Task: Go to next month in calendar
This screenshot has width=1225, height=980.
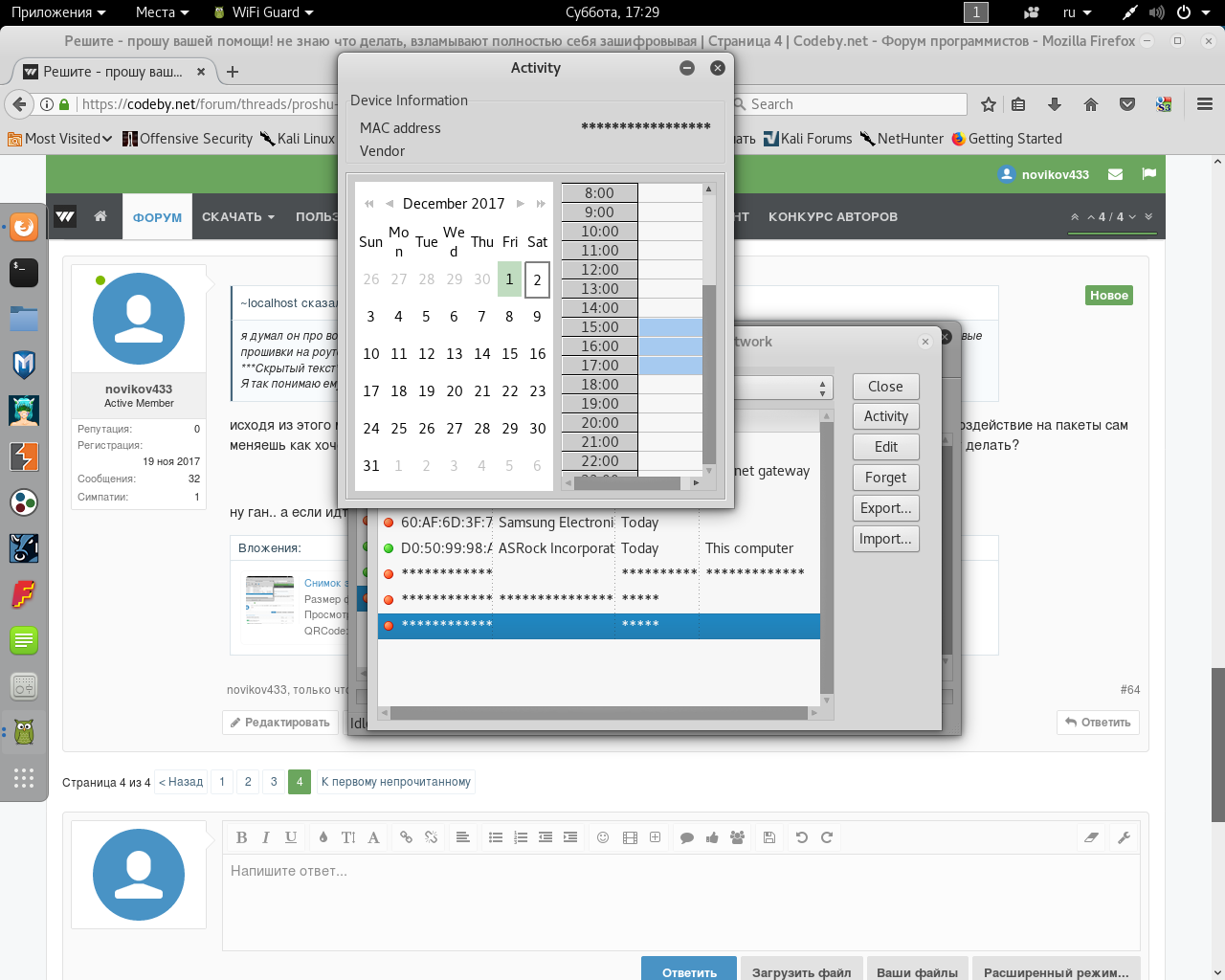Action: (521, 204)
